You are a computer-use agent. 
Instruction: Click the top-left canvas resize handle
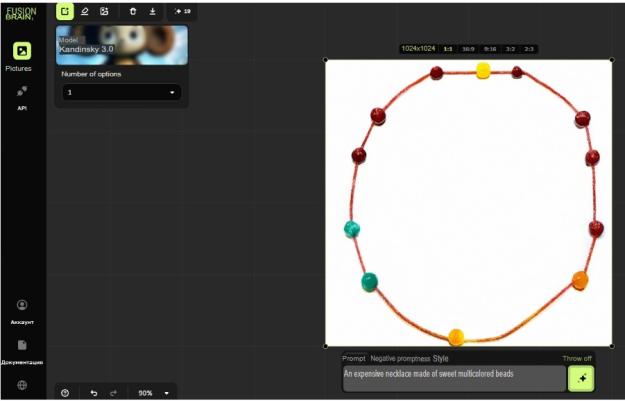325,60
